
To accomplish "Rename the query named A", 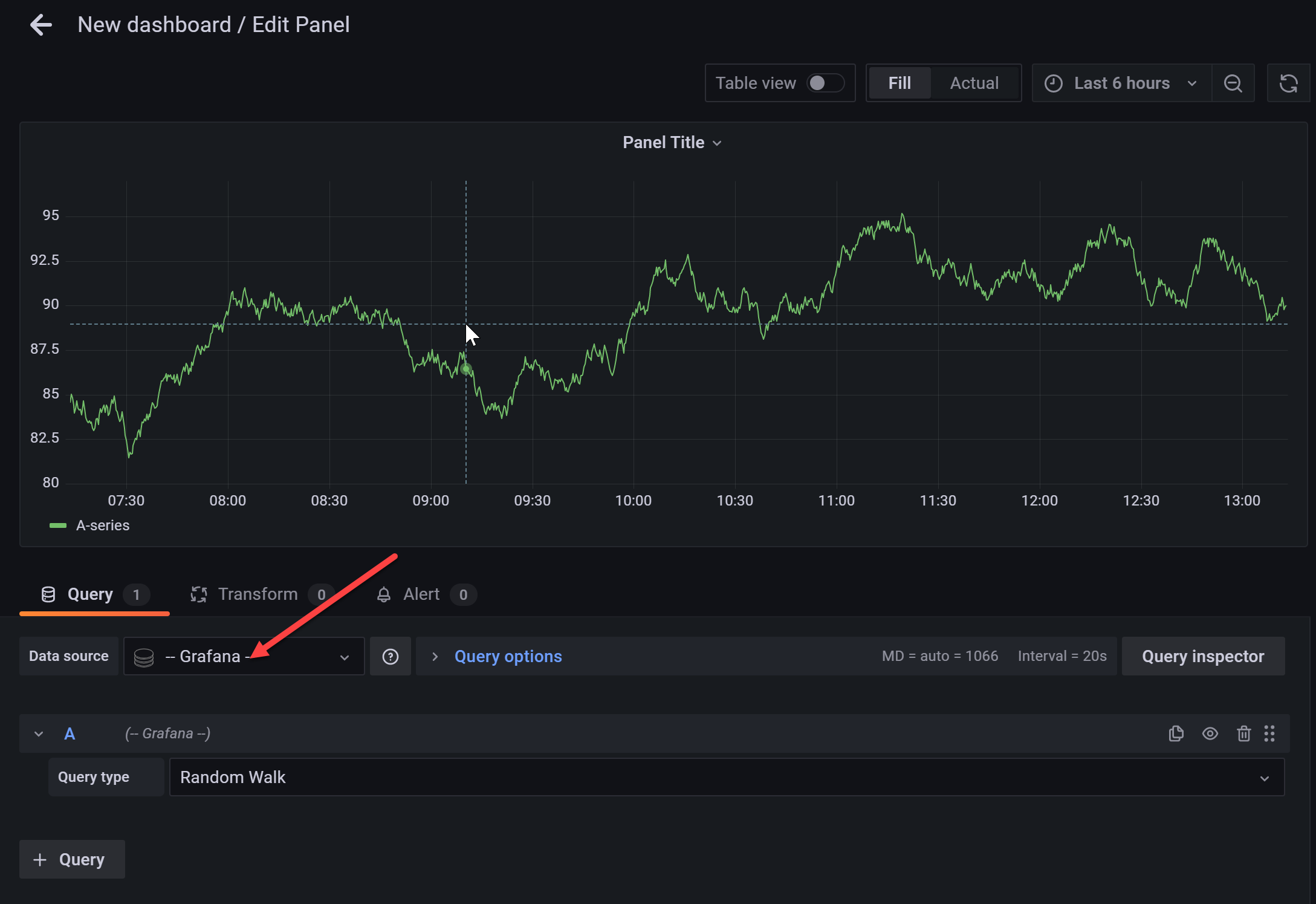I will click(x=70, y=733).
